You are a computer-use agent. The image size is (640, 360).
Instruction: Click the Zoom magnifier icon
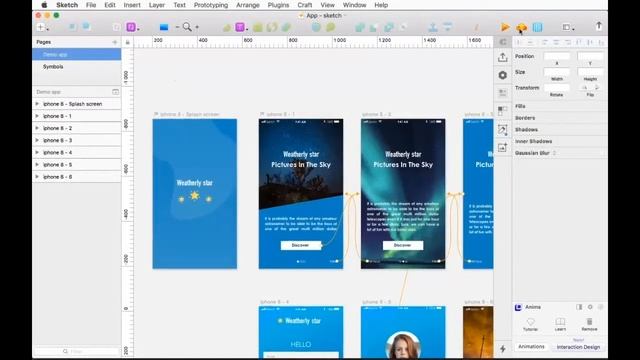click(x=187, y=27)
